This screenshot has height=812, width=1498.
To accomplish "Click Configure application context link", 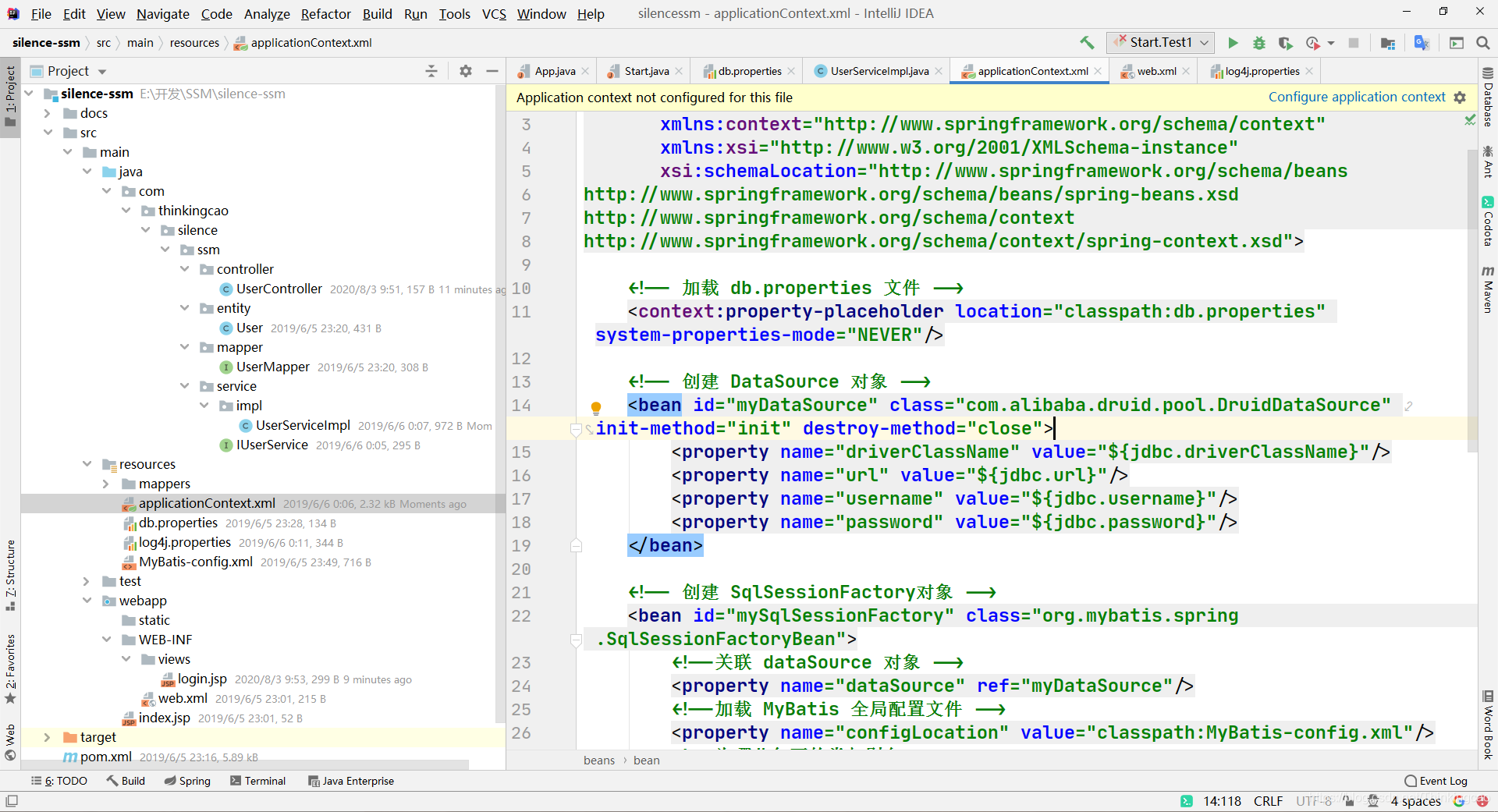I will [x=1357, y=98].
